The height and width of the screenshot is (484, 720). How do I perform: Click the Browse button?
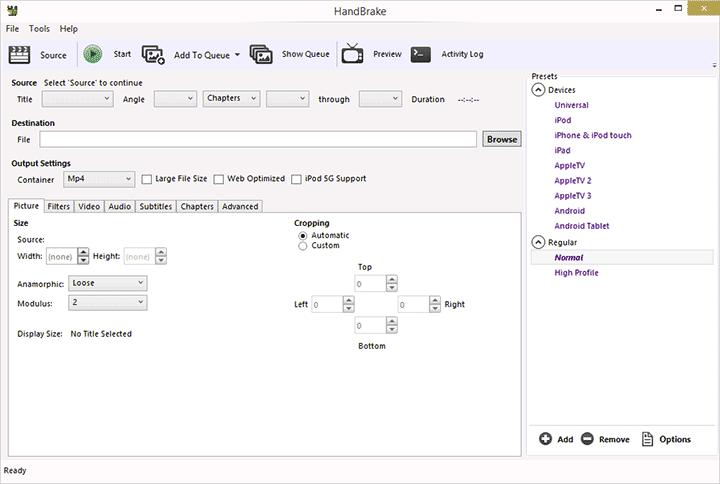(502, 139)
